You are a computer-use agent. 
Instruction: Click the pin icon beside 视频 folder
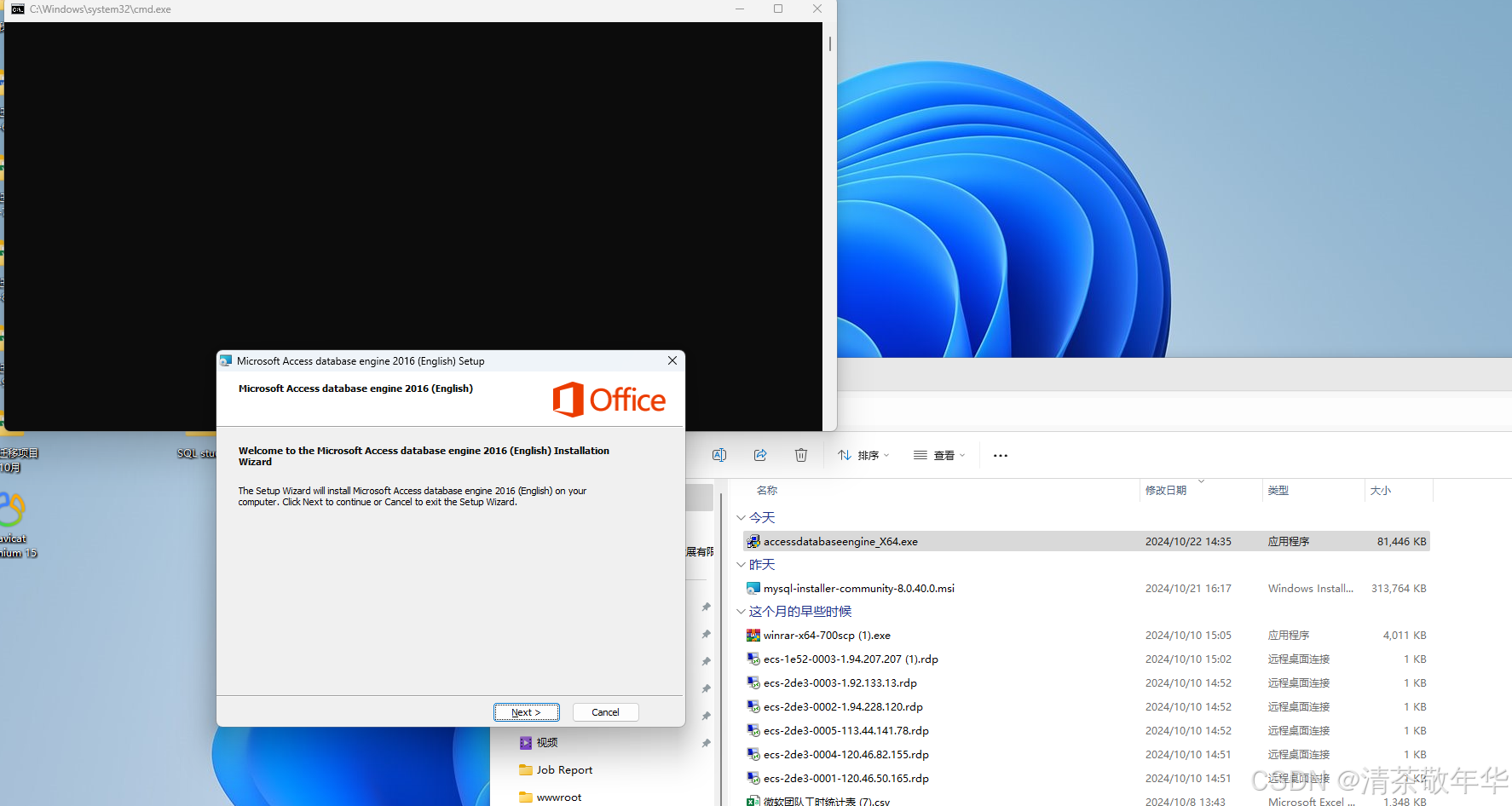pyautogui.click(x=706, y=743)
